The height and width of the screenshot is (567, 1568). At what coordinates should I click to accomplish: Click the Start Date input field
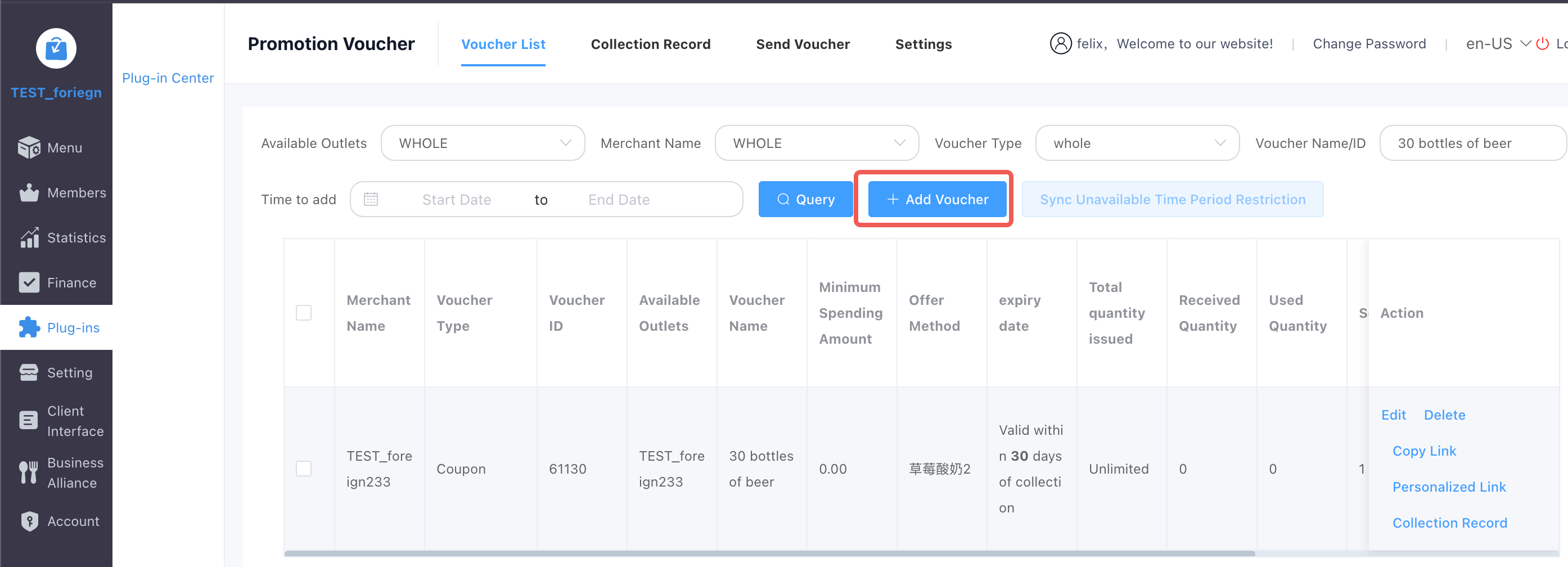click(457, 200)
